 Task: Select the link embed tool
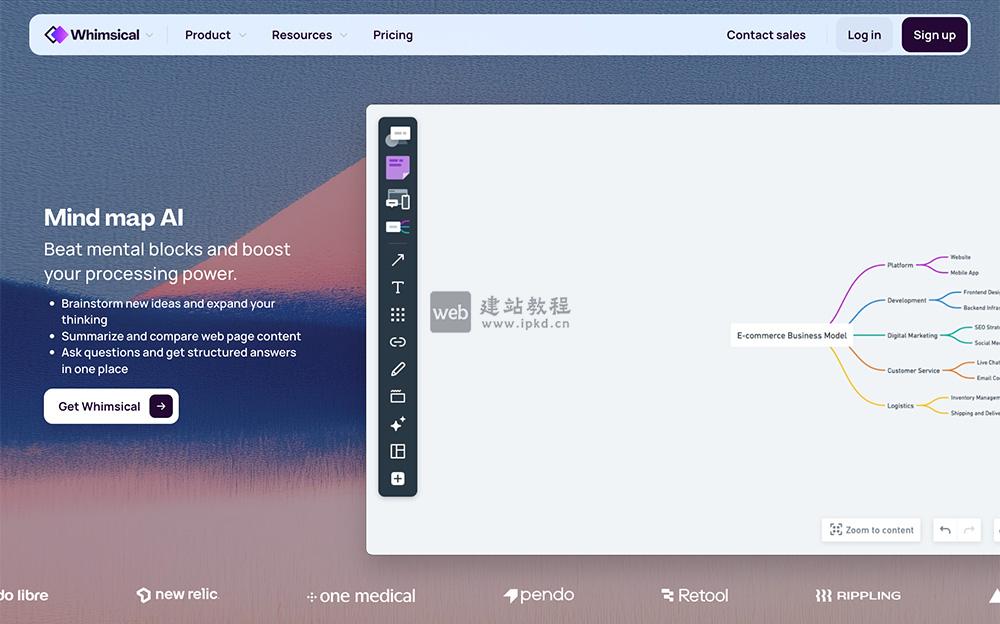point(397,341)
